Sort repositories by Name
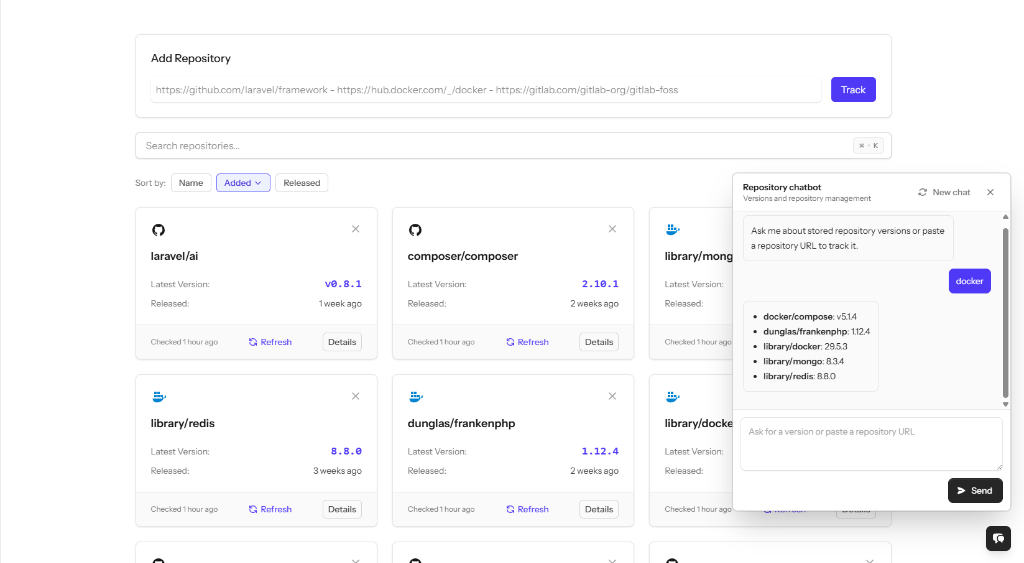The height and width of the screenshot is (563, 1024). (x=191, y=183)
